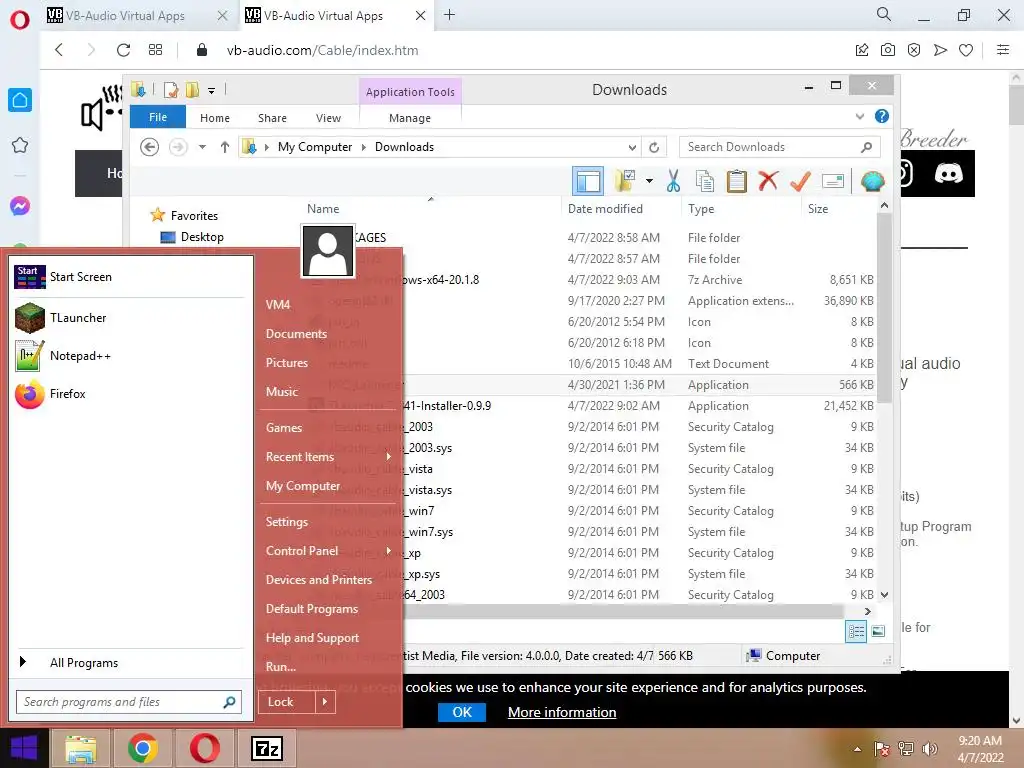1024x768 pixels.
Task: Open the More information cookie link
Action: (x=562, y=712)
